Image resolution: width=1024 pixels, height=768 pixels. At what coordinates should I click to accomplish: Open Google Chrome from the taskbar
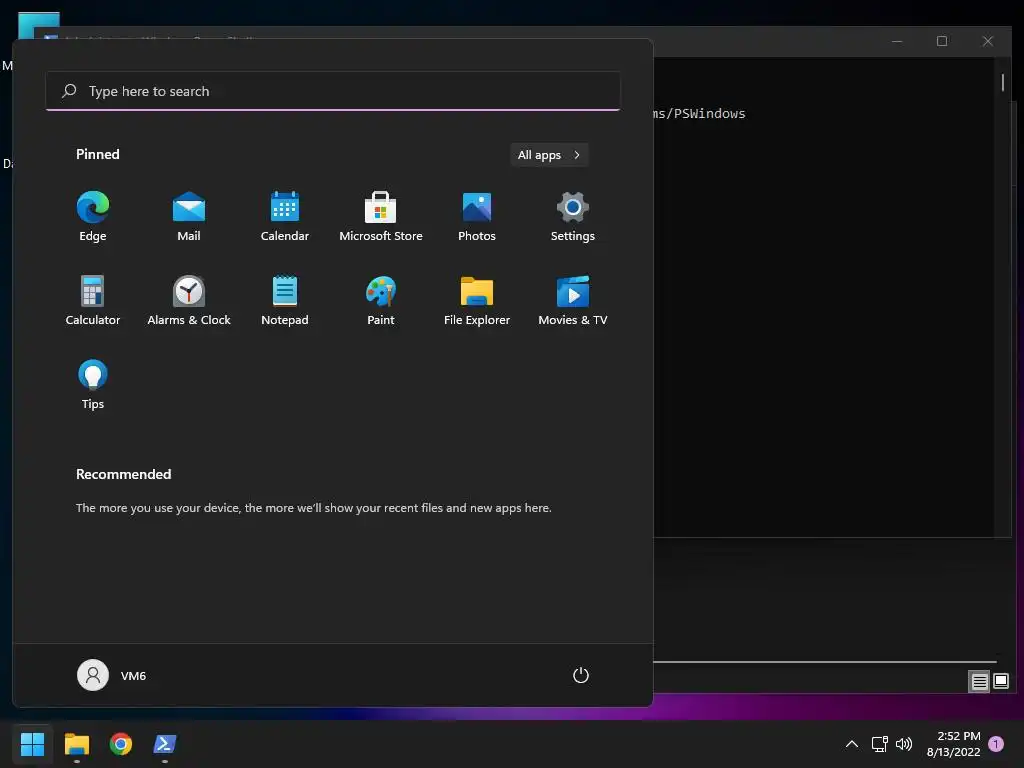[121, 744]
